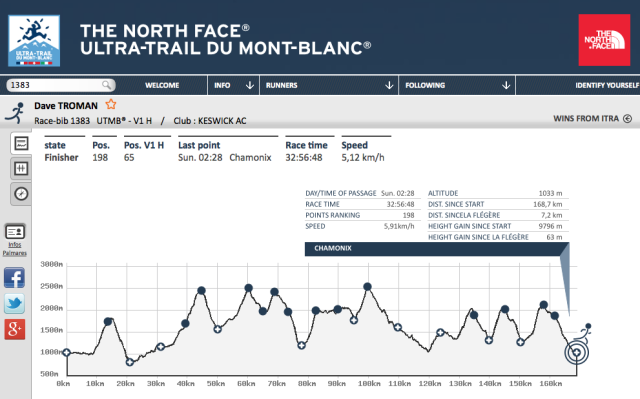Open the UTMB logo in the header

click(x=34, y=41)
